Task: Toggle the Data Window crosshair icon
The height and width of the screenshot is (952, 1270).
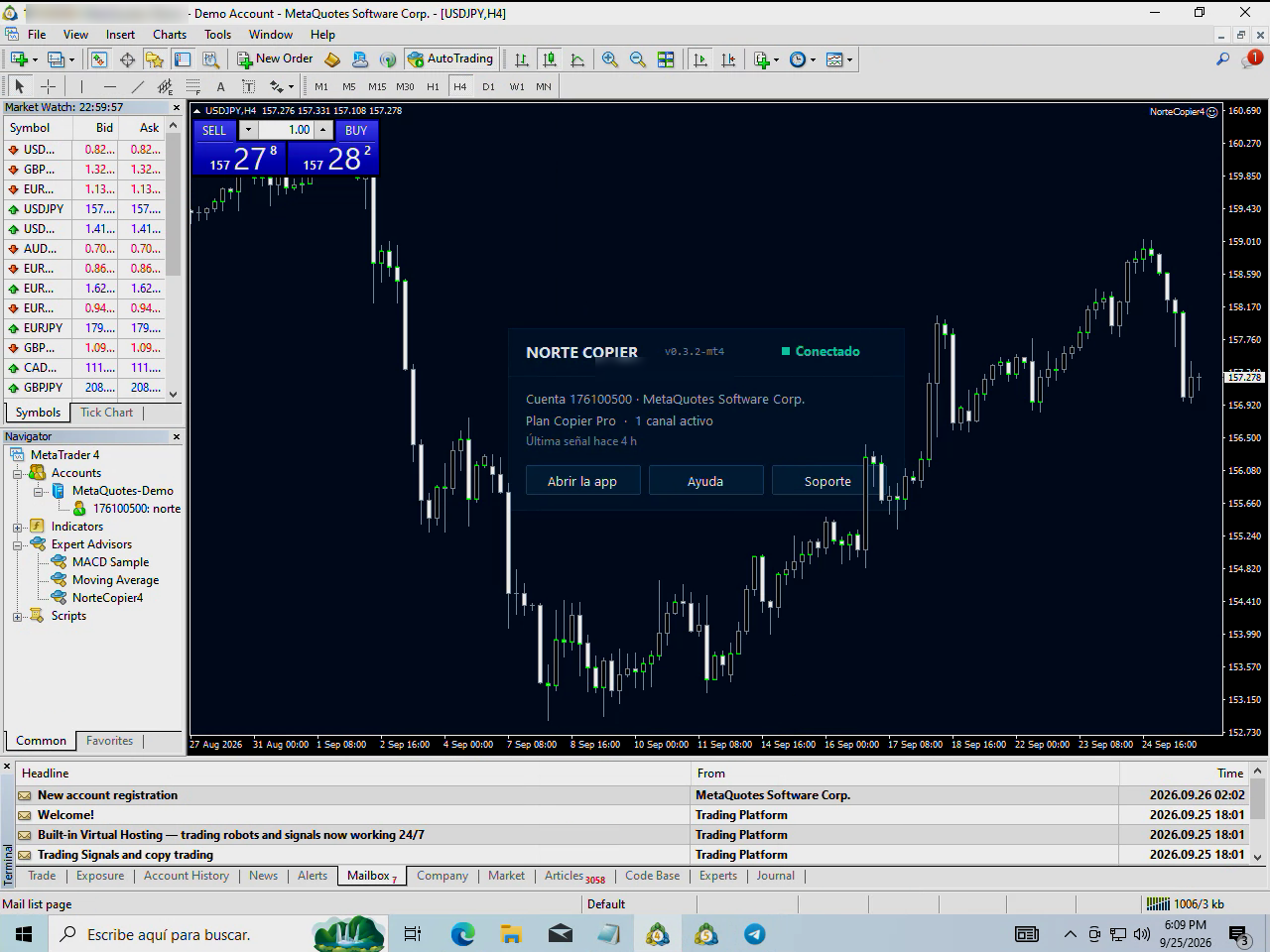Action: point(127,59)
